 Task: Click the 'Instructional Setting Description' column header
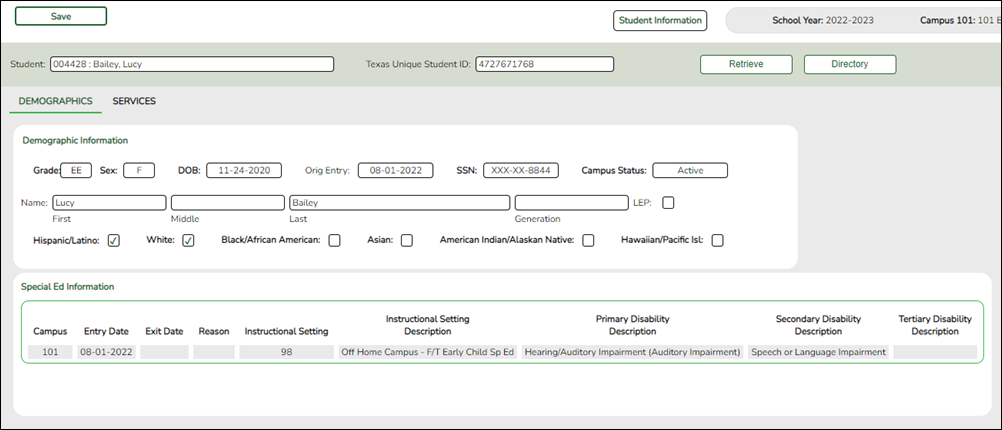coord(428,325)
